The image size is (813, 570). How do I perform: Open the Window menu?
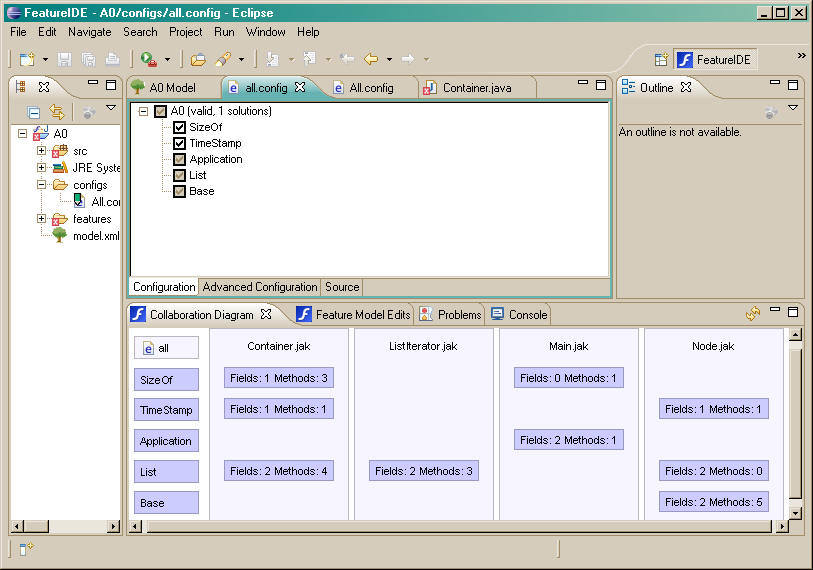click(265, 32)
